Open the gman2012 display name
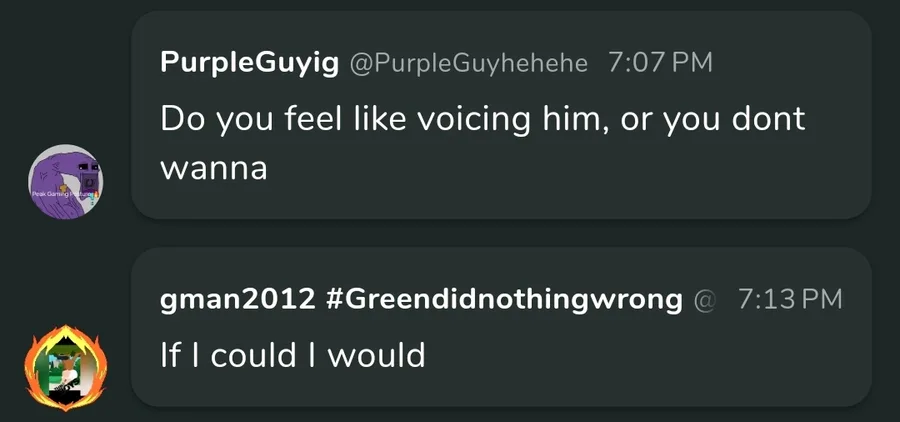 coord(236,299)
